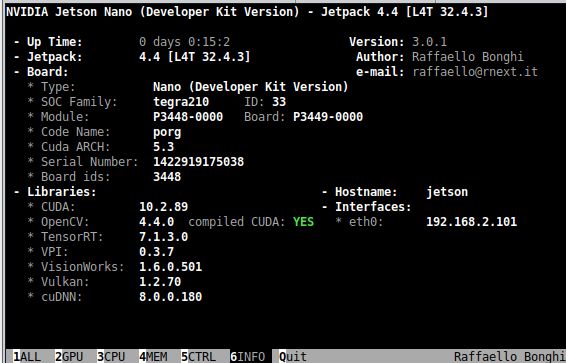Image resolution: width=566 pixels, height=363 pixels.
Task: Click the title line NVIDIA Jetson Nano header
Action: pos(247,12)
